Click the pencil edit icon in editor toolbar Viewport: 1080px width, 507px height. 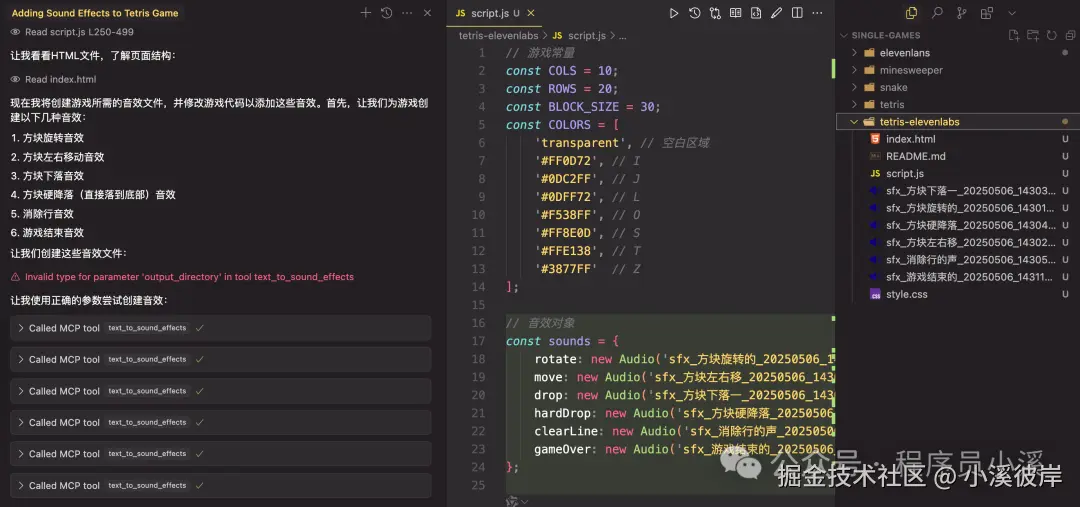tap(776, 13)
